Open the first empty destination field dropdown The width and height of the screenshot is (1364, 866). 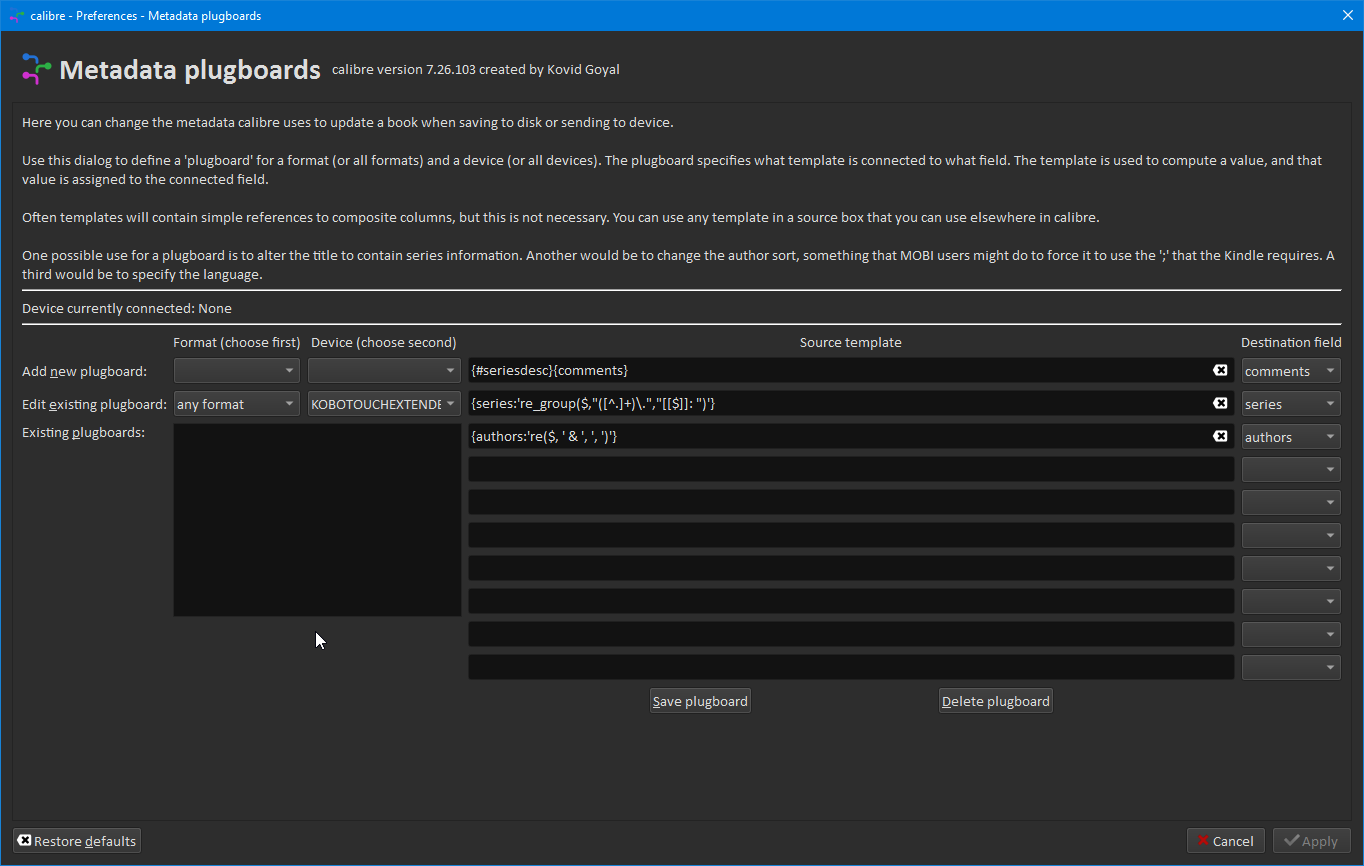pos(1291,470)
